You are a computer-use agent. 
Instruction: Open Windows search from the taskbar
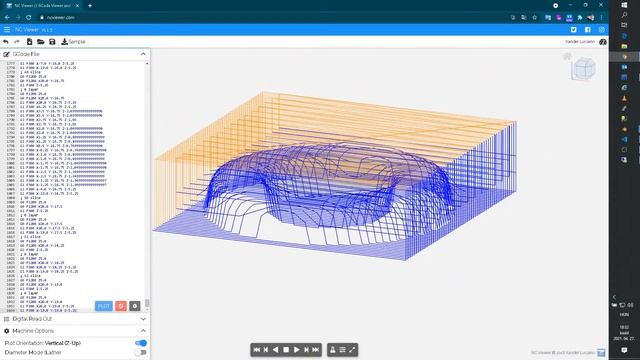(x=624, y=15)
